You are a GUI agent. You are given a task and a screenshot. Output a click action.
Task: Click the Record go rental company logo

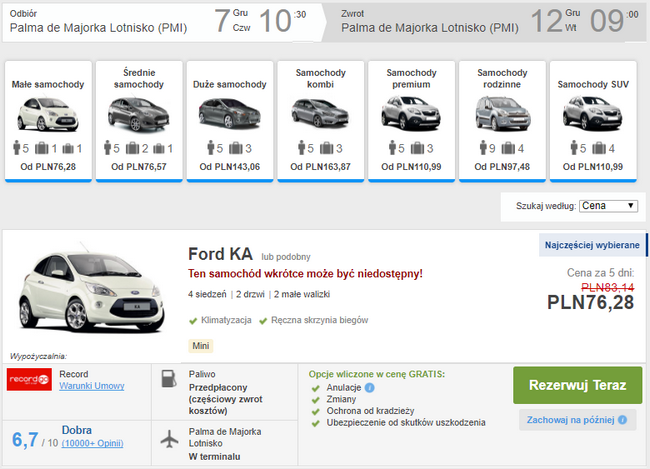[29, 379]
